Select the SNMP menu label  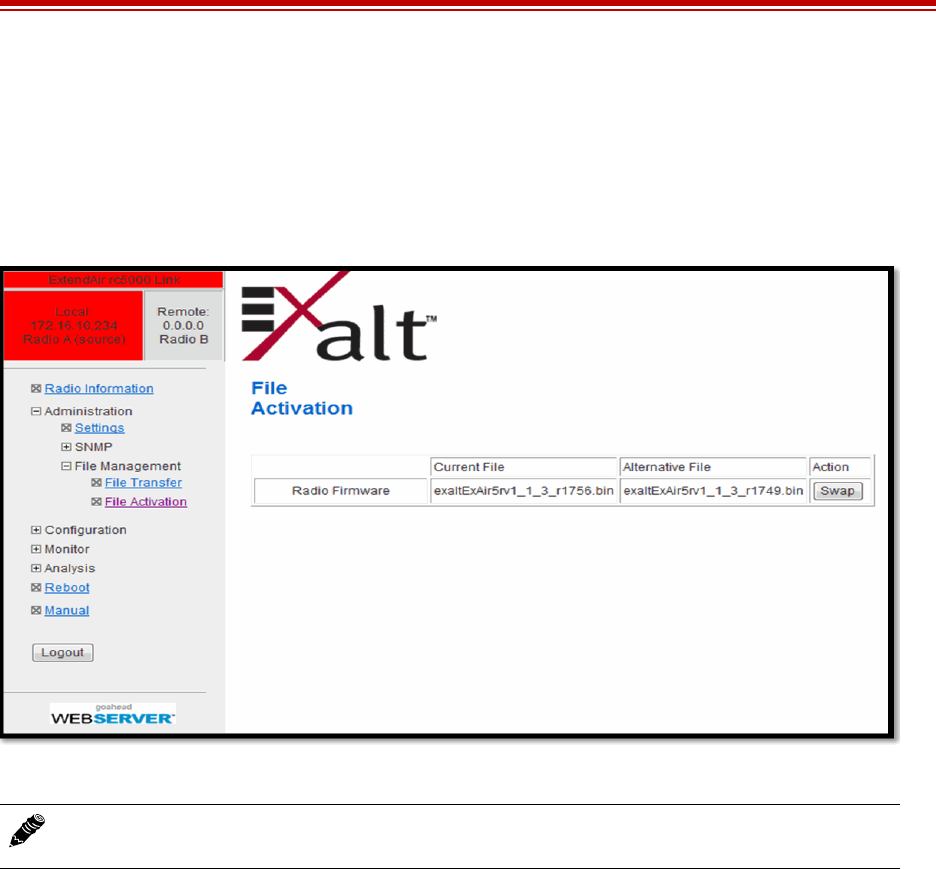(94, 447)
